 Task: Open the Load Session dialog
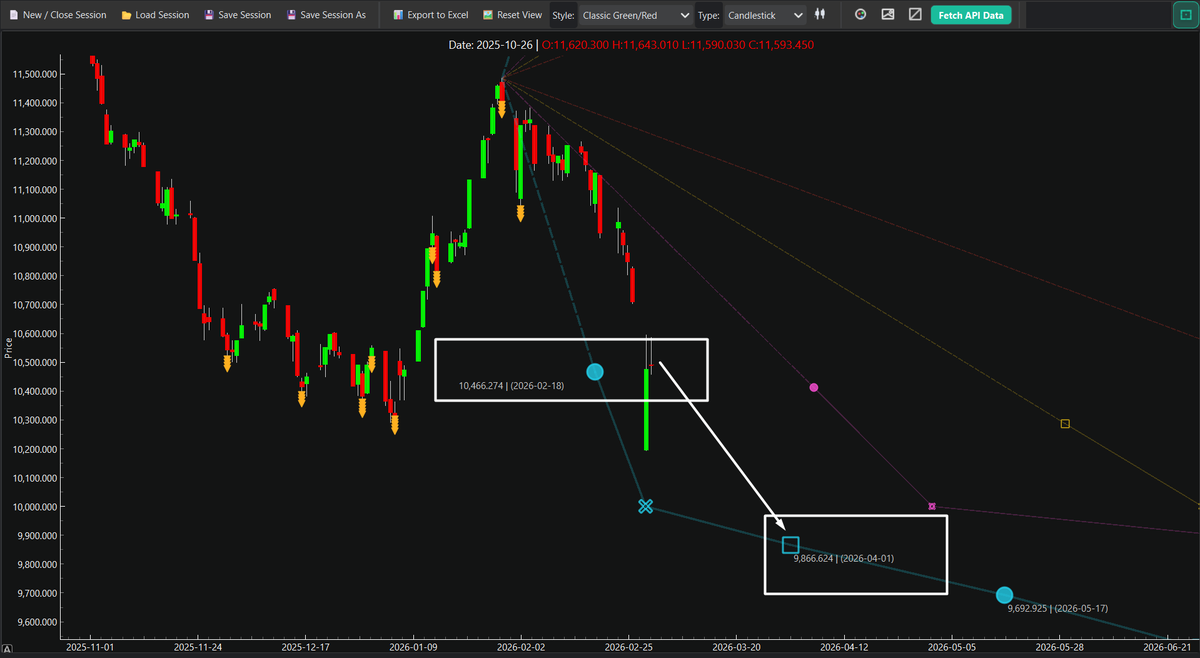pos(155,15)
